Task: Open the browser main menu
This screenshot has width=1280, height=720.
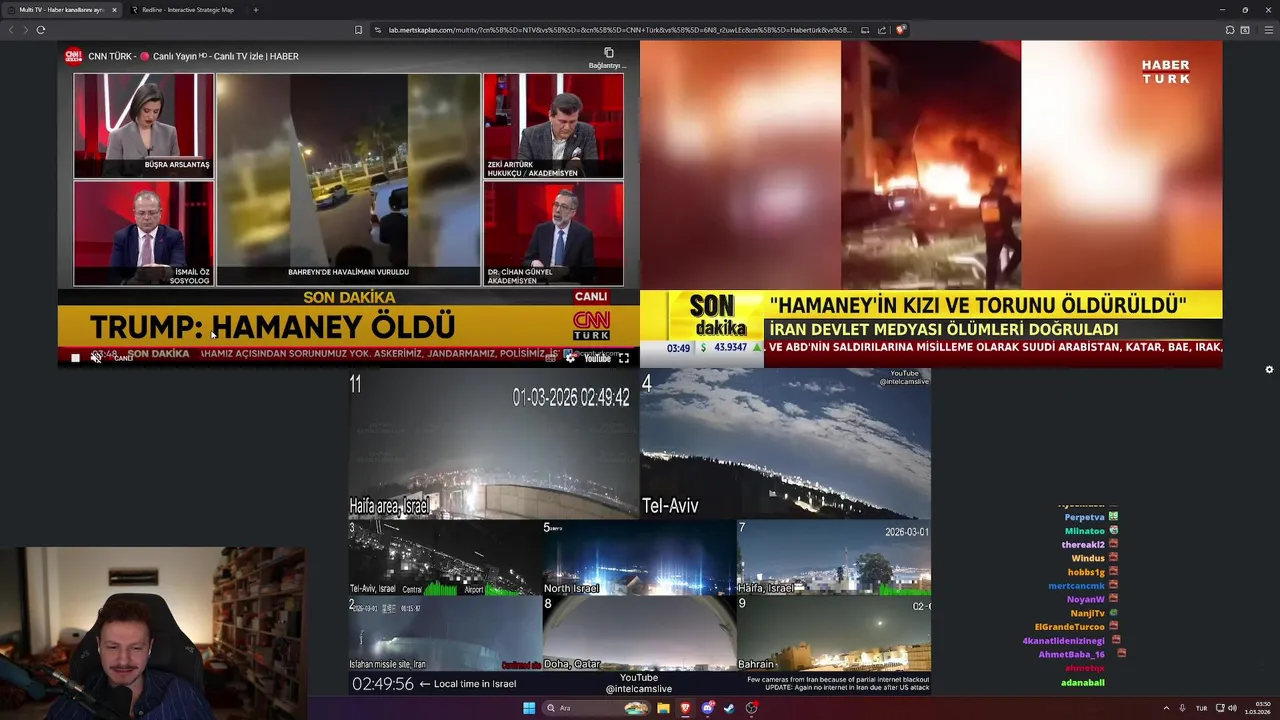Action: coord(1268,30)
